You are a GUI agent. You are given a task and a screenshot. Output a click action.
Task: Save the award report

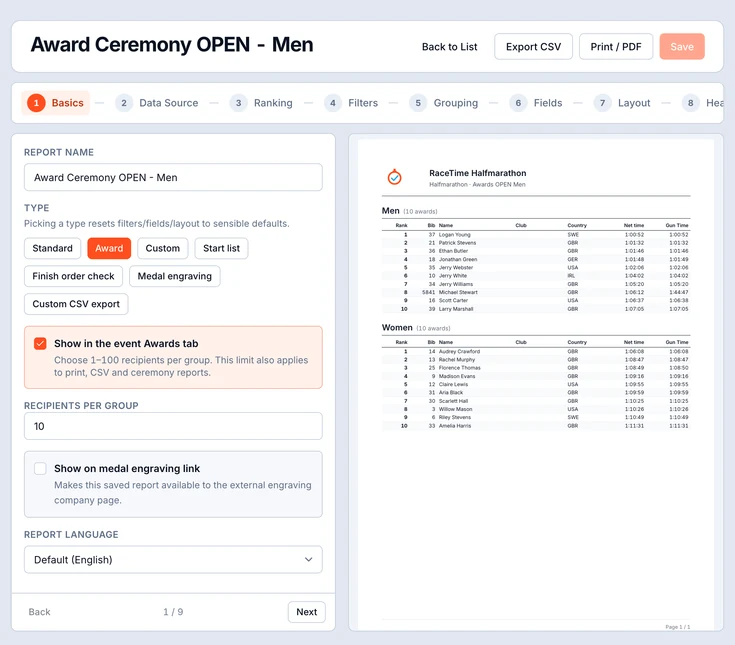682,46
